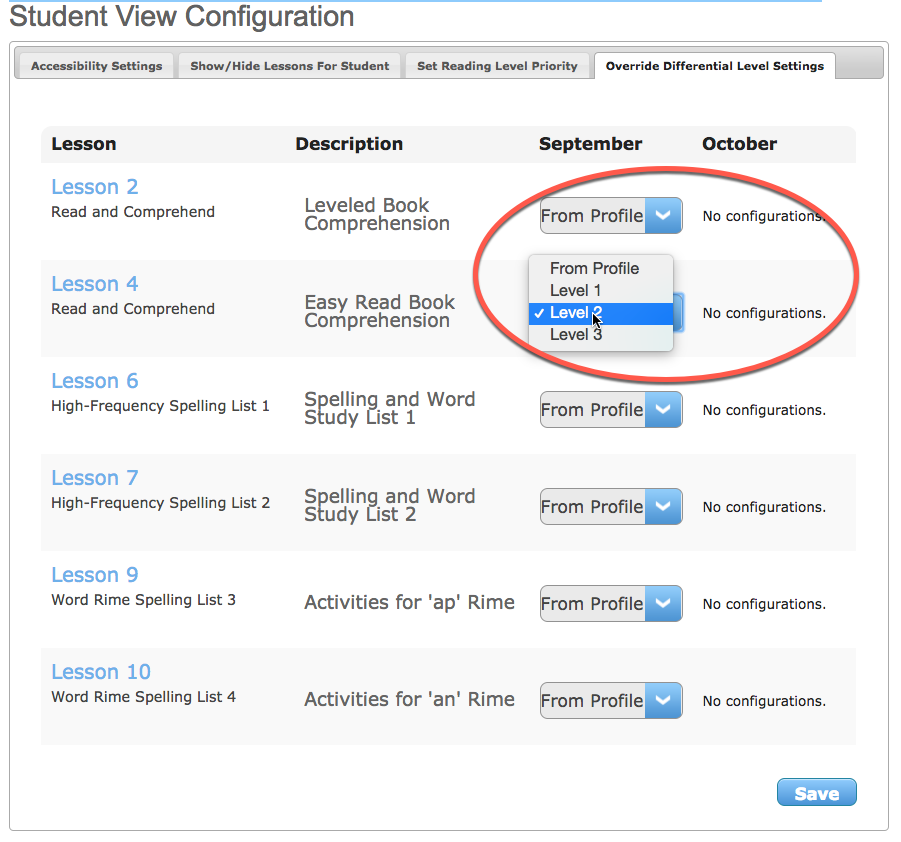Click 'High-Frequency Spelling List 2' subtitle
Image resolution: width=901 pixels, height=842 pixels.
[x=160, y=503]
